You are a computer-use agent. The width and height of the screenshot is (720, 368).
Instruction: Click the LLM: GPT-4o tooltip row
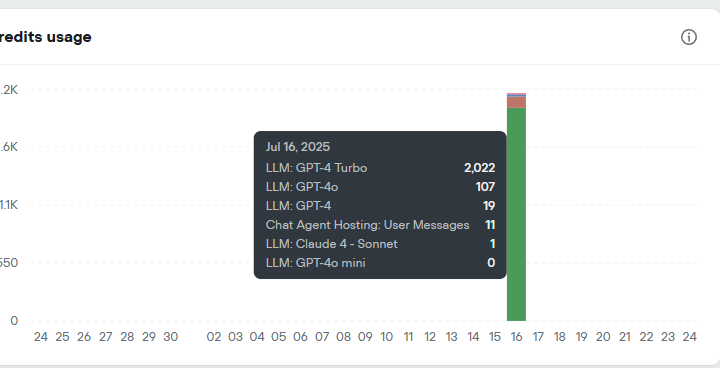coord(380,187)
